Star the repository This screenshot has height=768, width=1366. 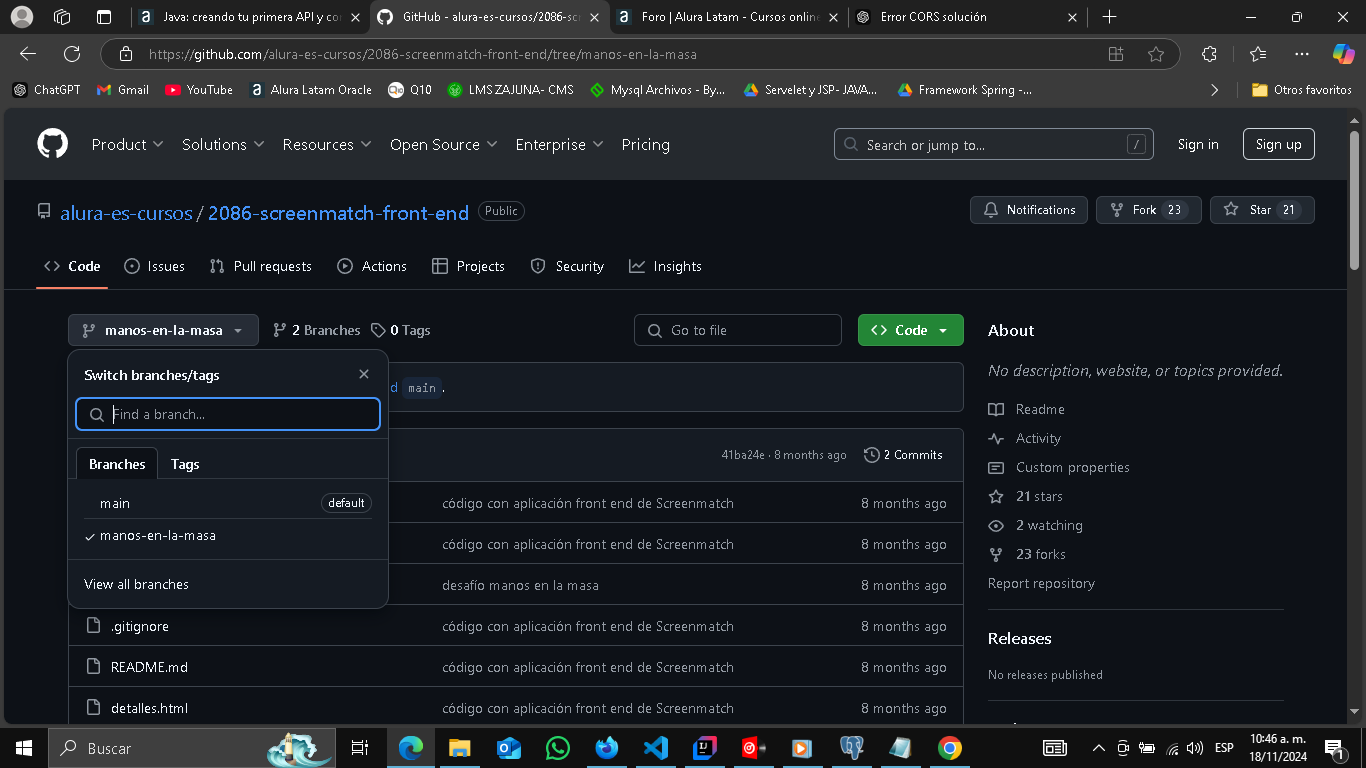tap(1262, 210)
